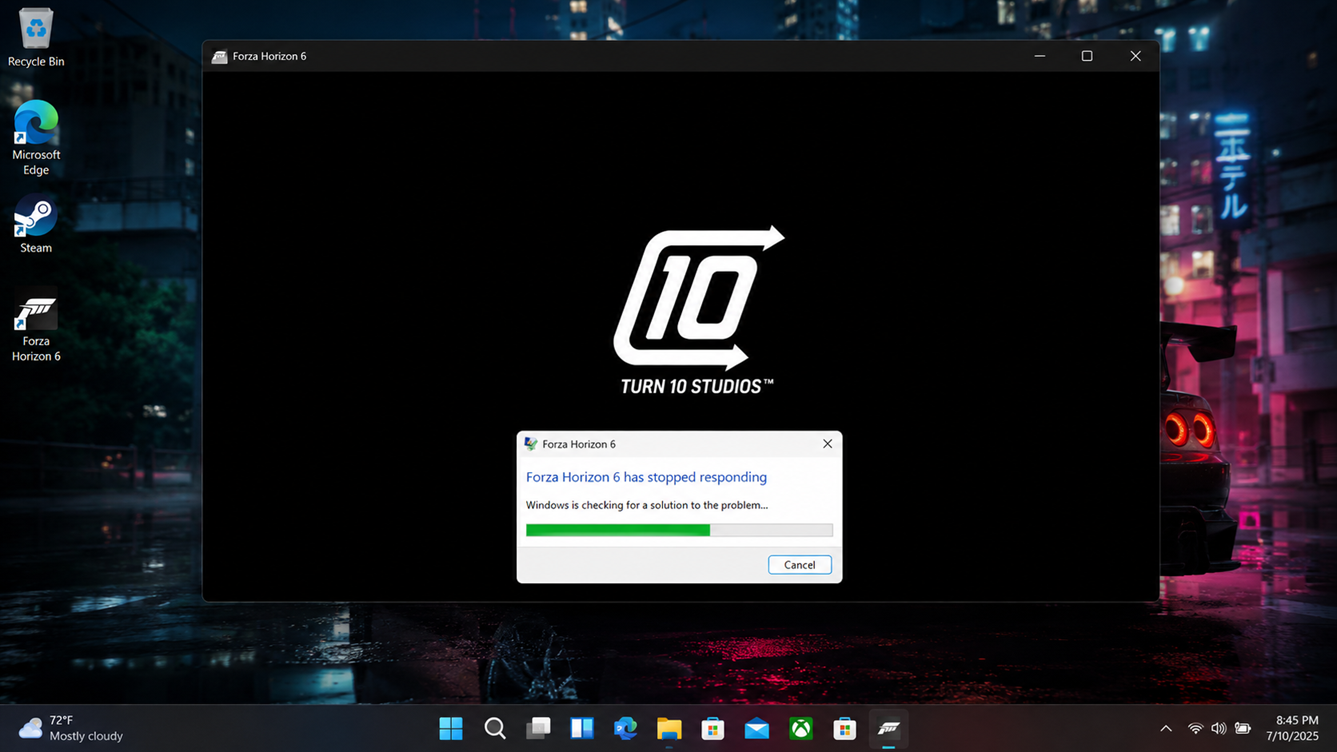1337x752 pixels.
Task: Open the Store icon beside the Forza taskbar icon
Action: coord(845,728)
